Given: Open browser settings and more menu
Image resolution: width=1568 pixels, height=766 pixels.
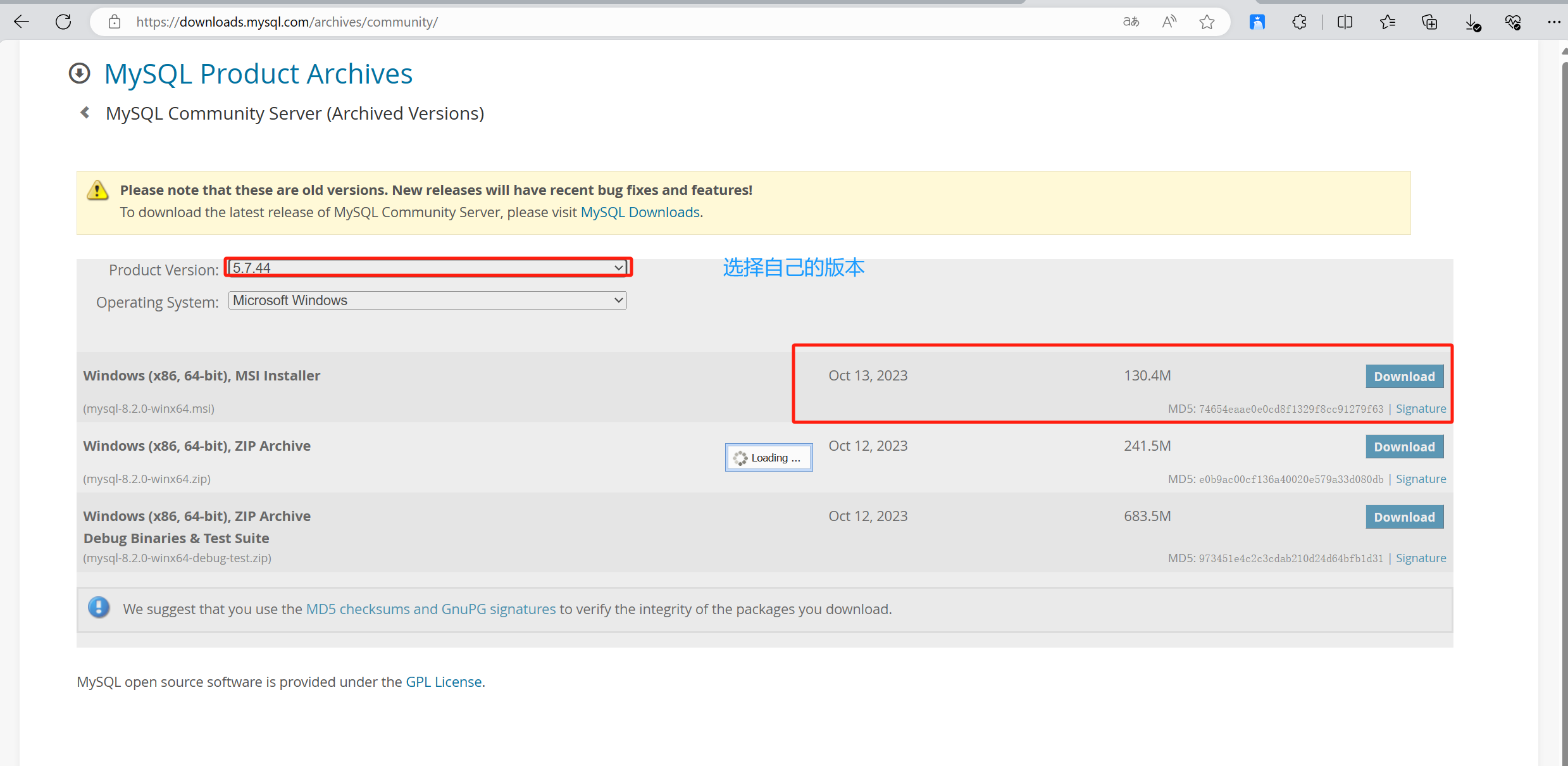Looking at the screenshot, I should (x=1554, y=22).
